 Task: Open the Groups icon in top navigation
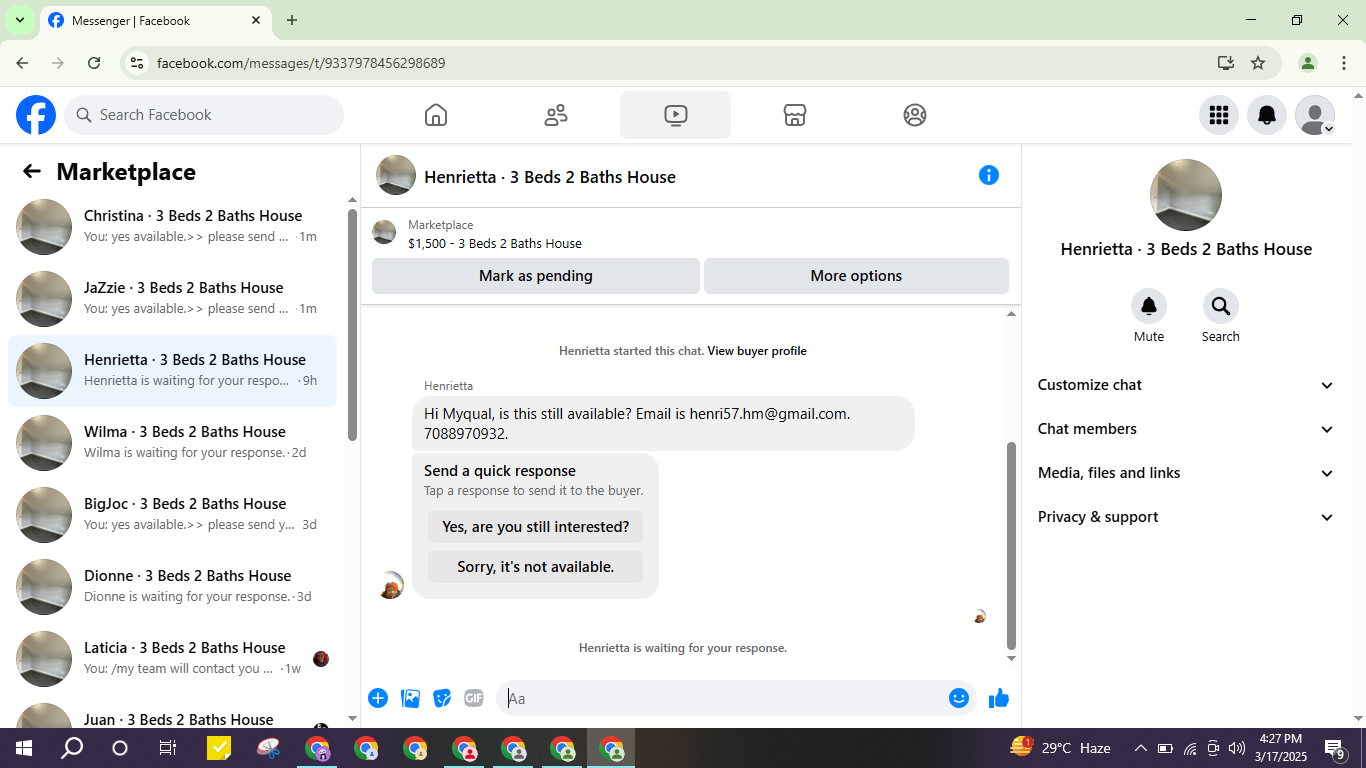[x=915, y=115]
